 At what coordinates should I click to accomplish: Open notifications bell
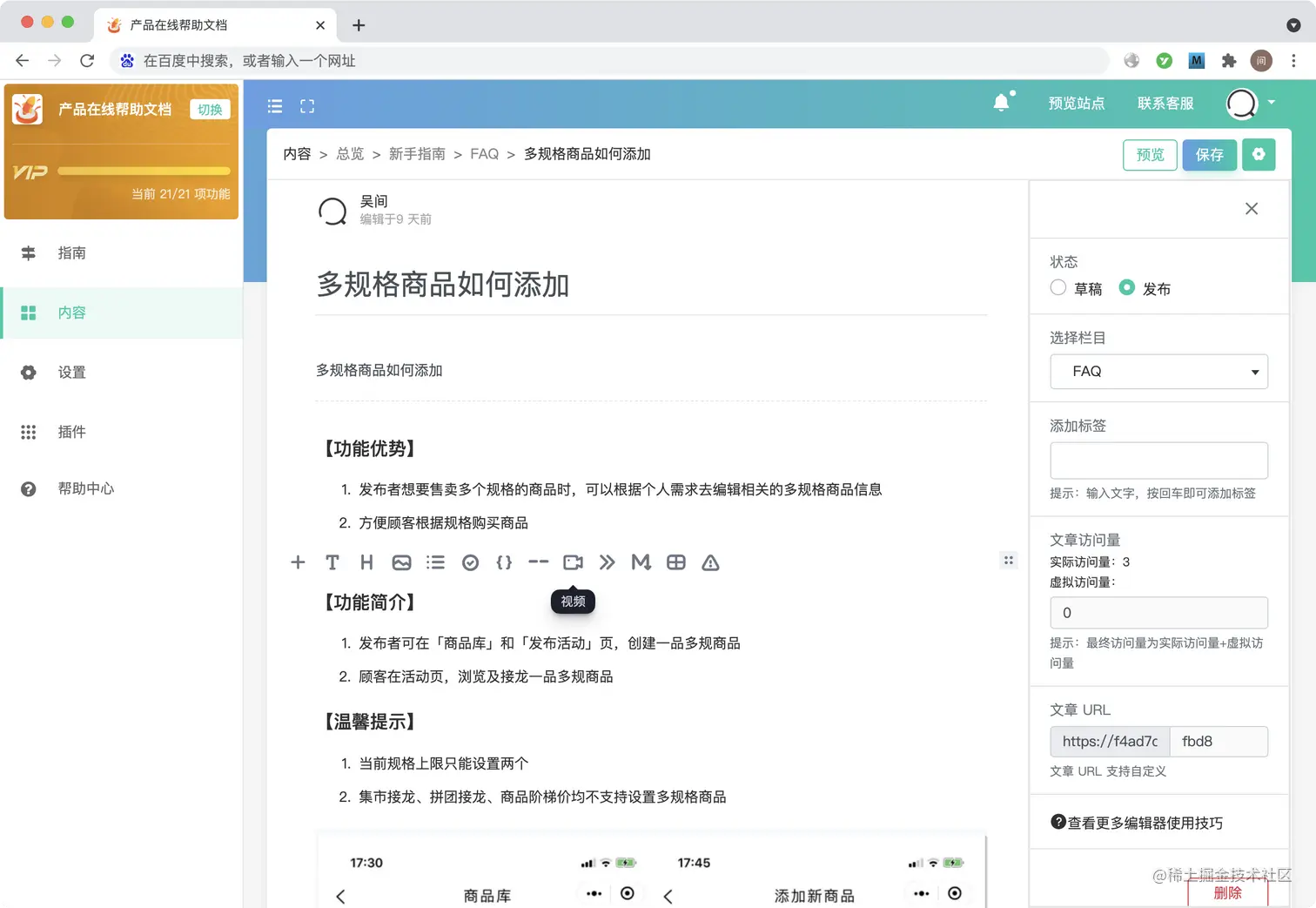(1002, 103)
